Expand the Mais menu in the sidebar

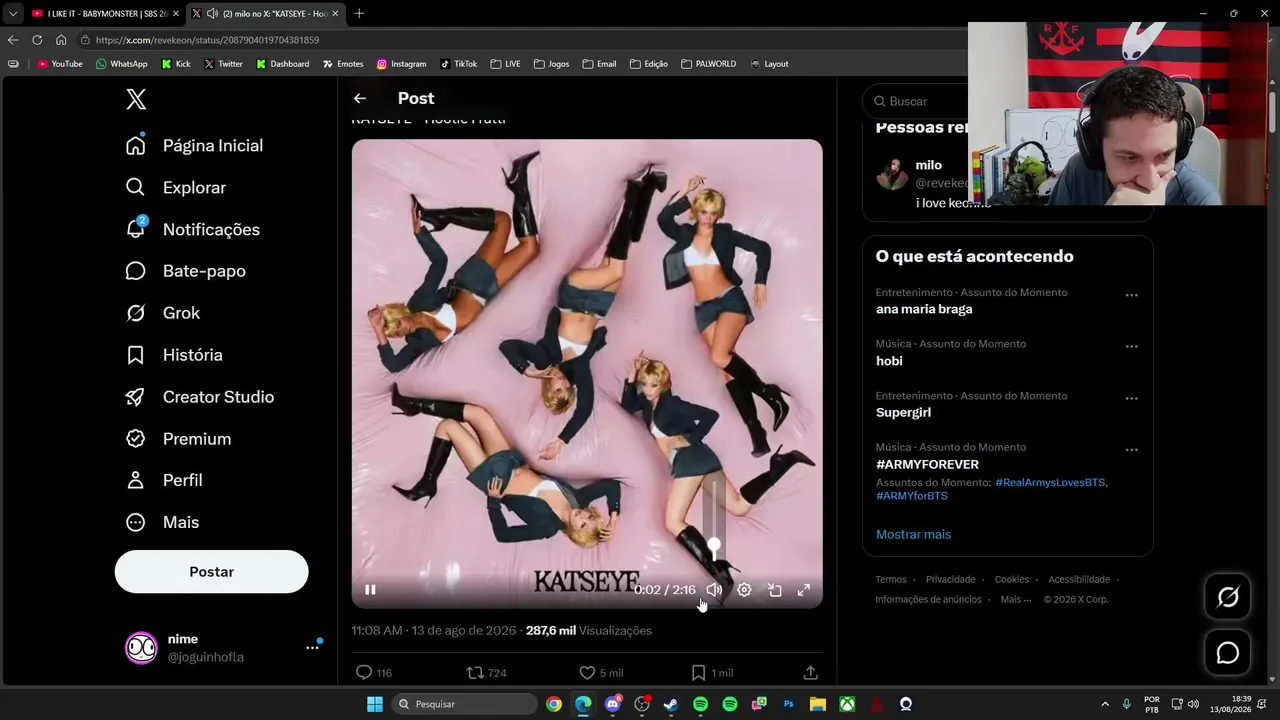coord(162,522)
